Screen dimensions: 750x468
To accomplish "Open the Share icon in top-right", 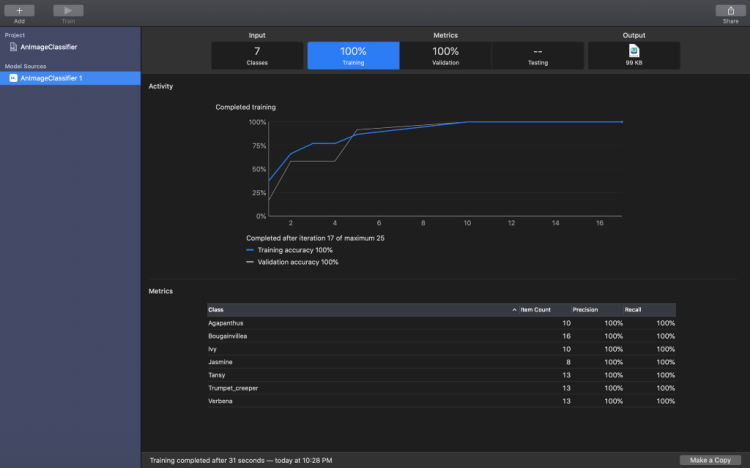I will click(x=731, y=10).
